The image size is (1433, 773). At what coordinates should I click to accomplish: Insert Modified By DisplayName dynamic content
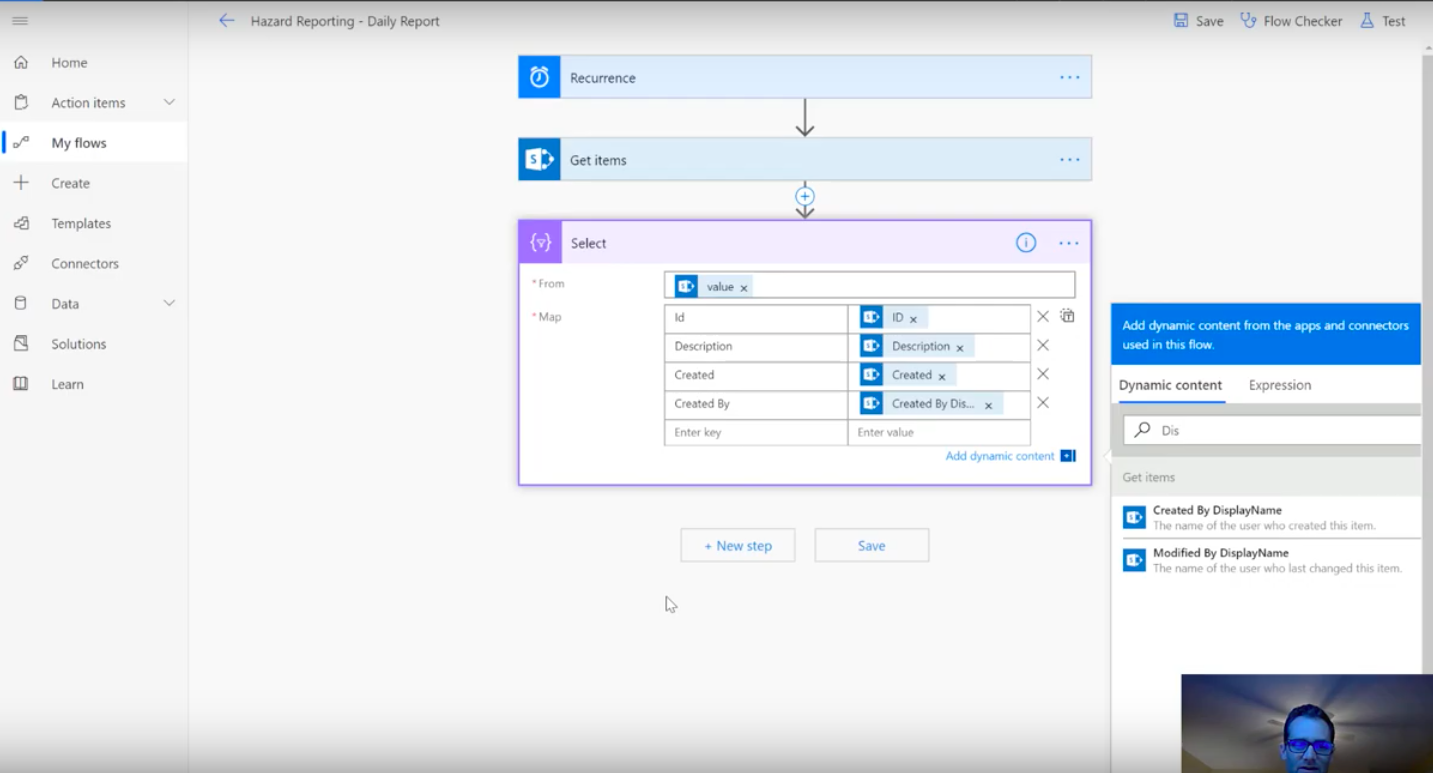click(1266, 560)
